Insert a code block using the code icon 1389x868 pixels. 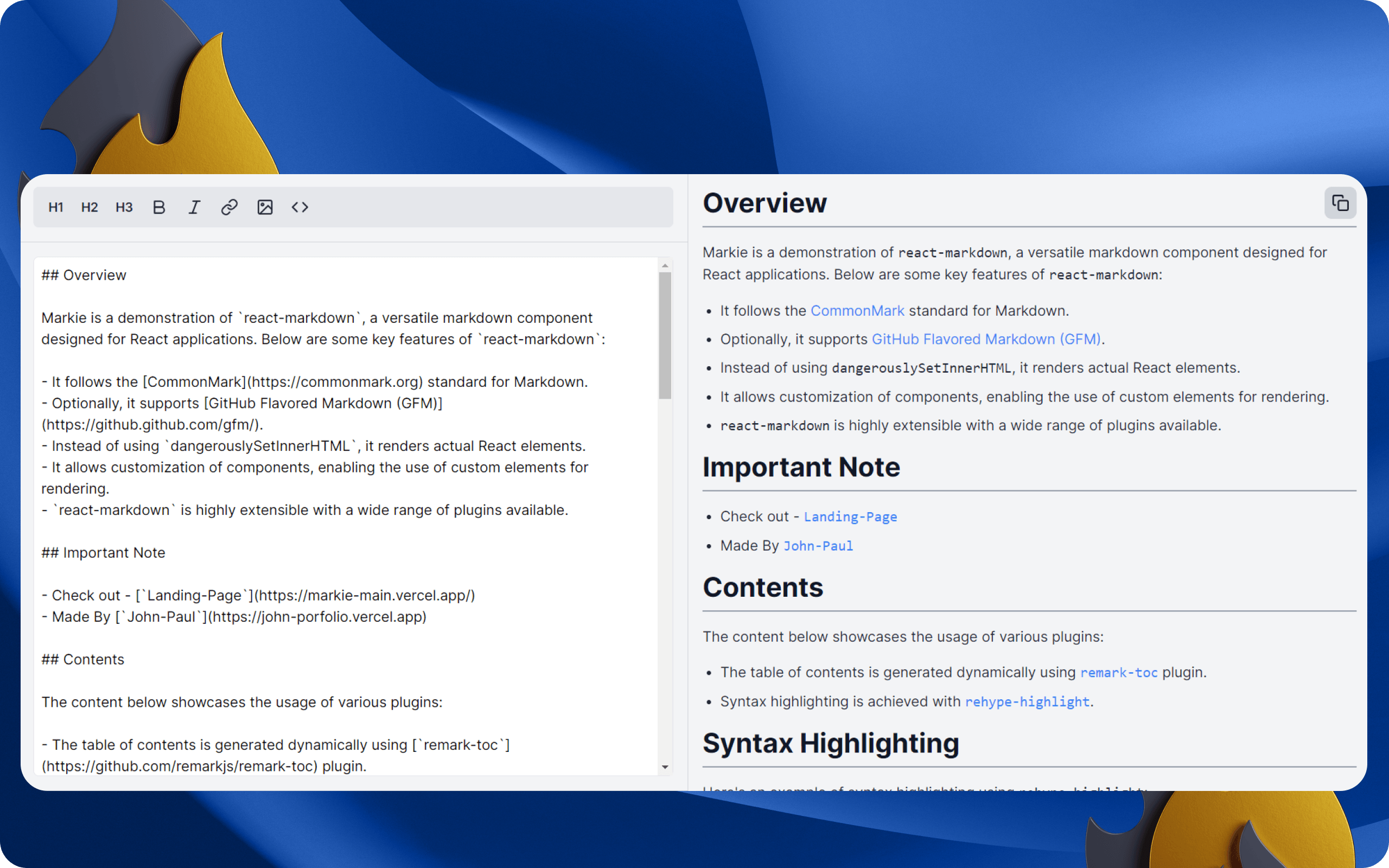(x=300, y=207)
